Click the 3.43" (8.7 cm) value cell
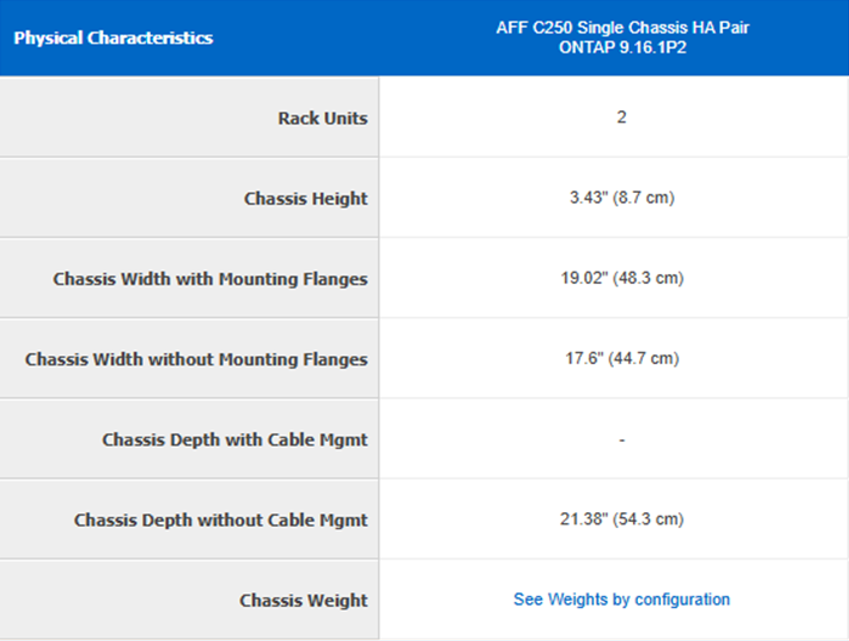849x641 pixels. coord(622,198)
